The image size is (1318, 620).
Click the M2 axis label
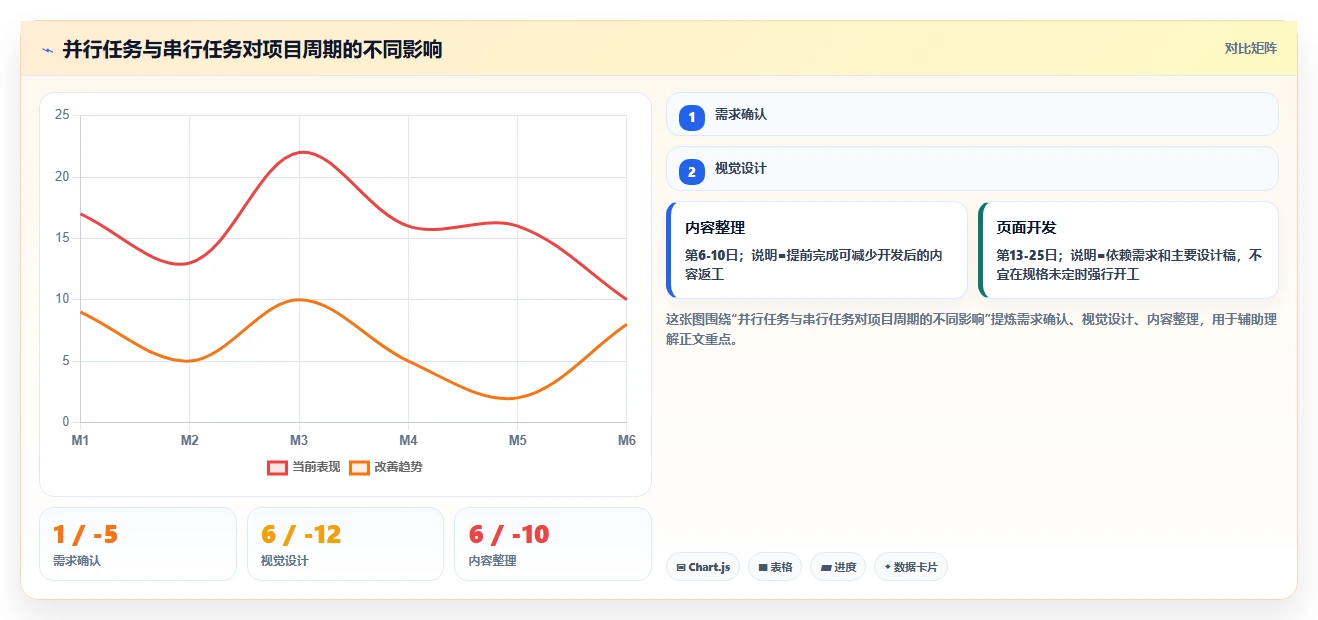(189, 440)
